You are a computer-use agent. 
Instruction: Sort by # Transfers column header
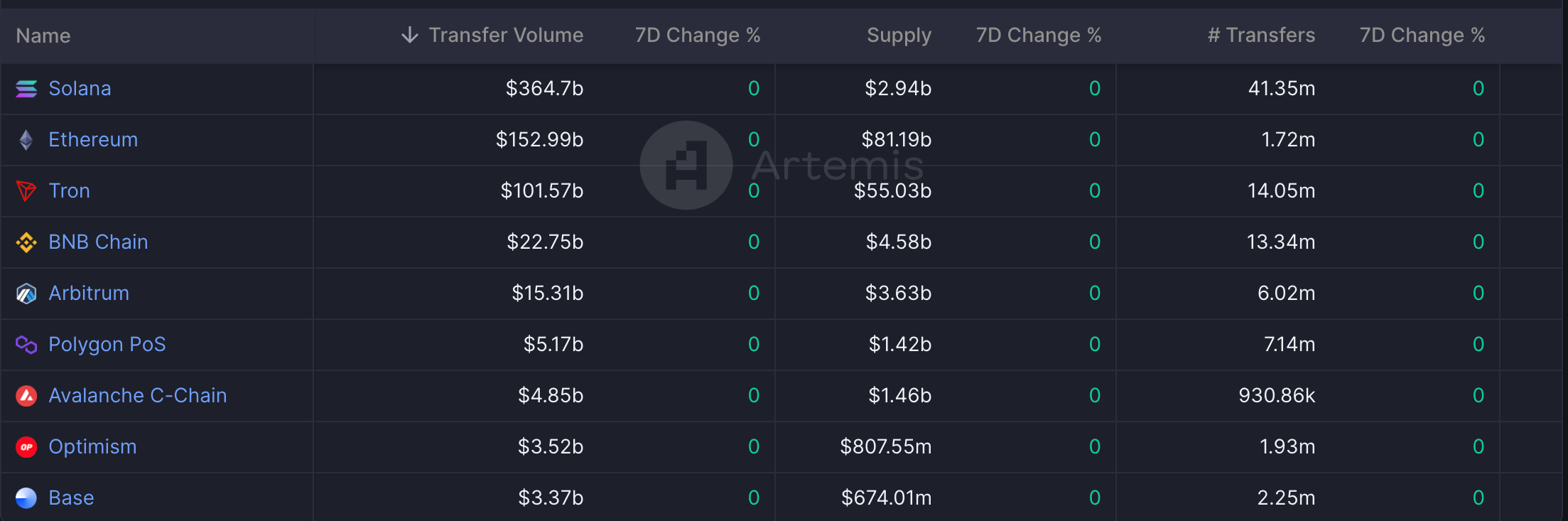point(1261,35)
